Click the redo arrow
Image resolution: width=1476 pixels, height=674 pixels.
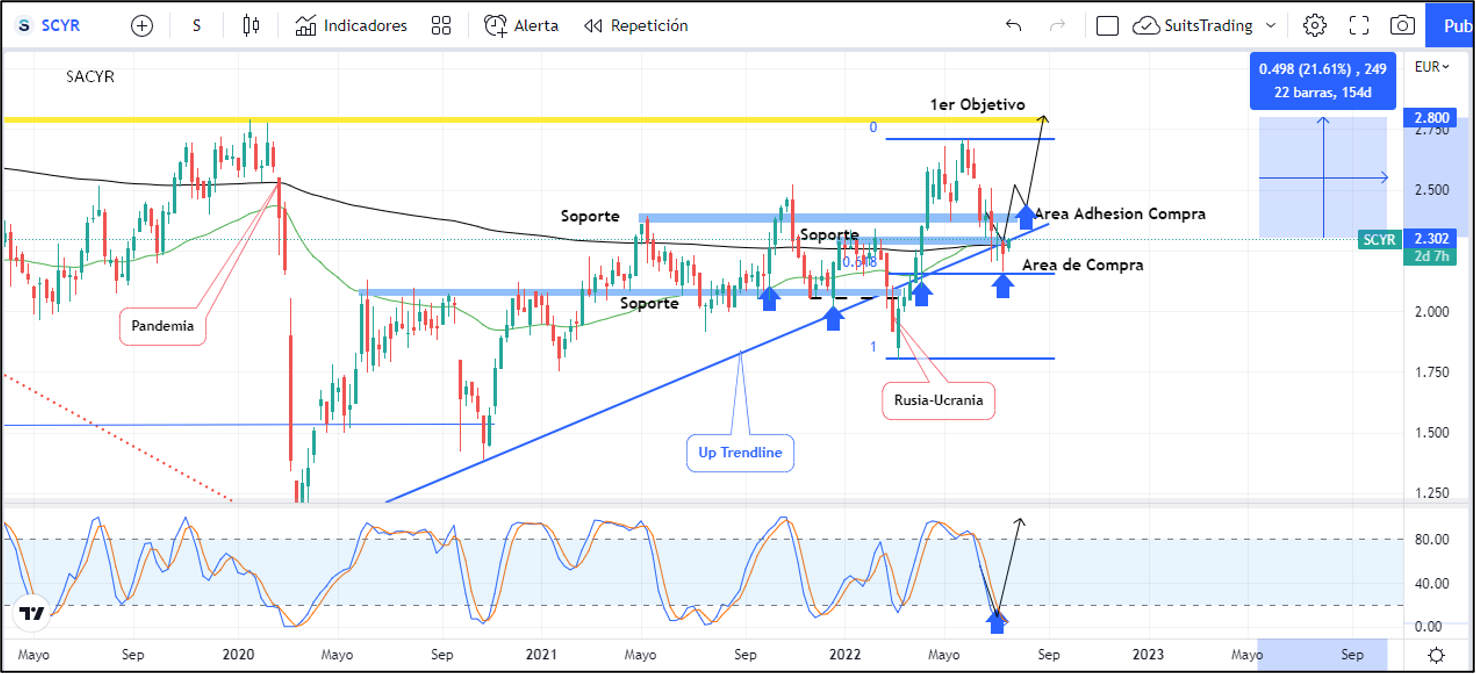(1057, 26)
